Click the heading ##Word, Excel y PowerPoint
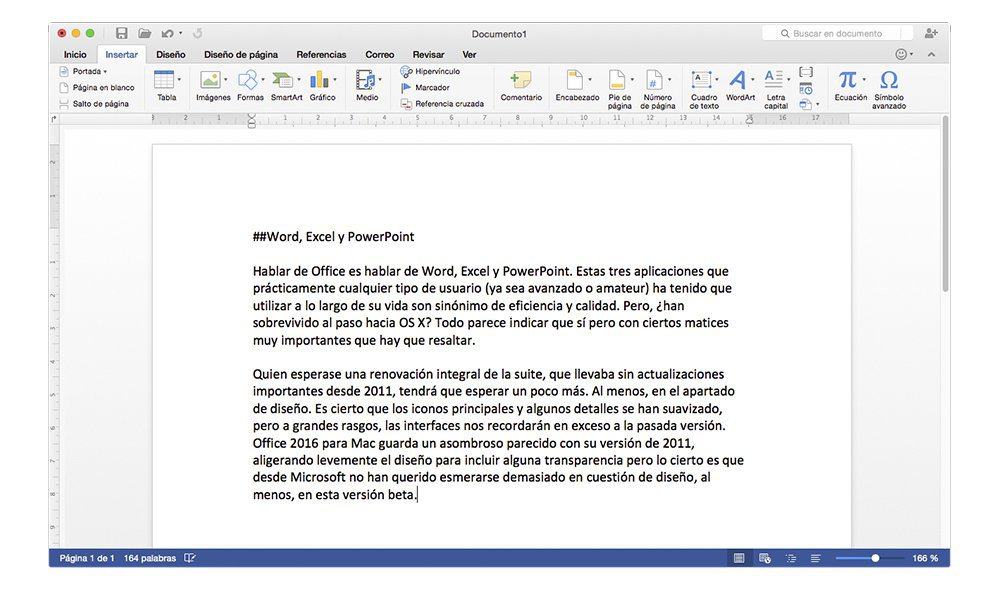1000x589 pixels. 334,237
